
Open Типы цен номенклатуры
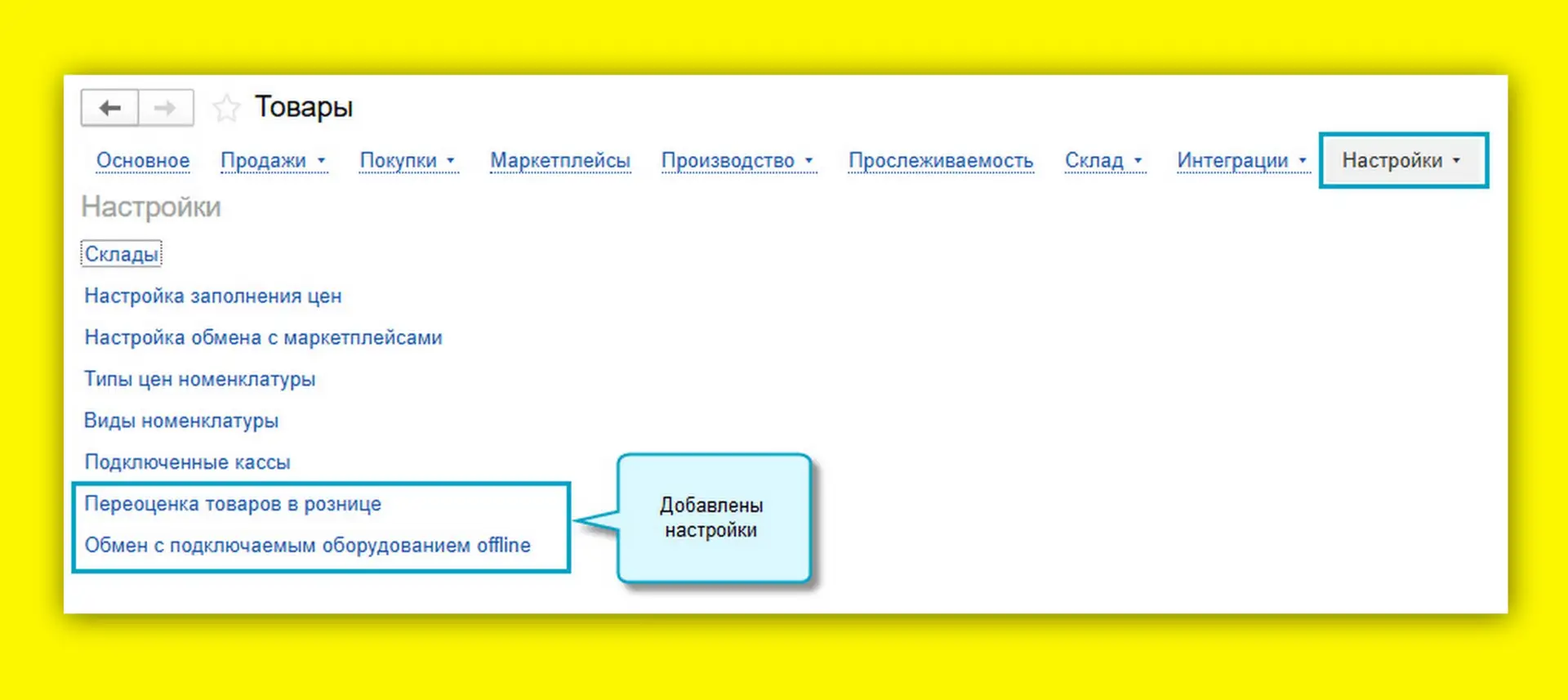coord(200,379)
